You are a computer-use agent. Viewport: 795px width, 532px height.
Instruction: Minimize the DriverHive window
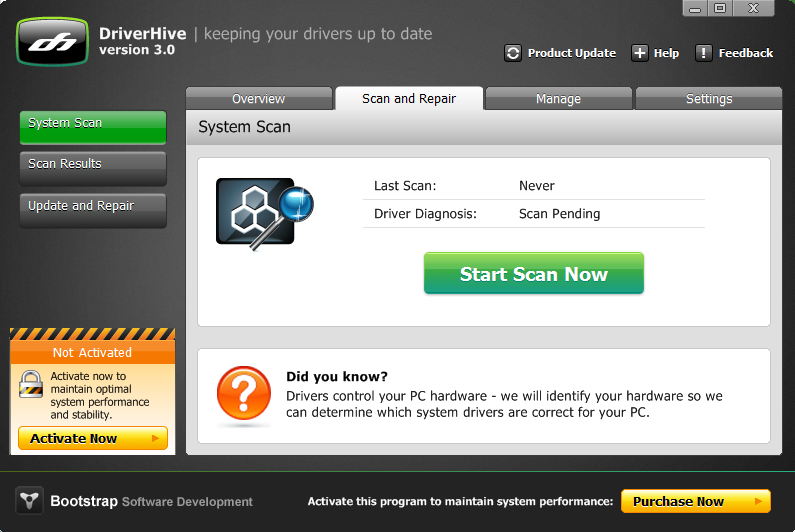[x=697, y=8]
